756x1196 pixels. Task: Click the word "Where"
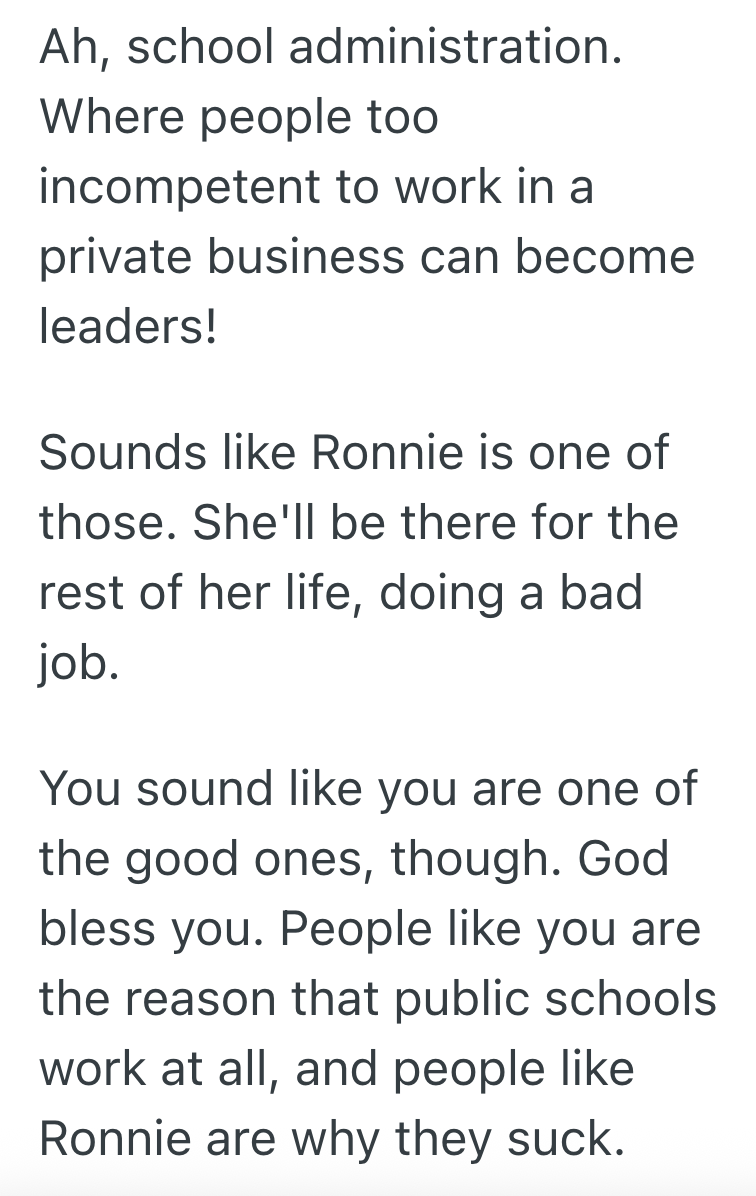tap(113, 118)
